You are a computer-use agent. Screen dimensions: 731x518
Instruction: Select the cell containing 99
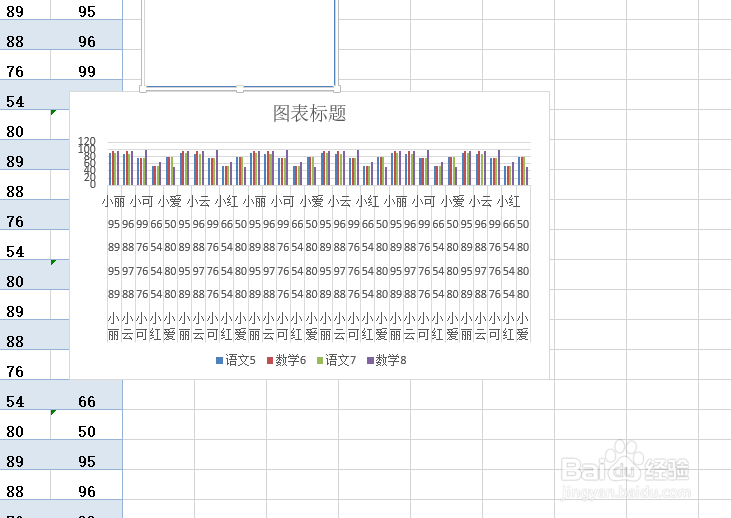tap(87, 65)
